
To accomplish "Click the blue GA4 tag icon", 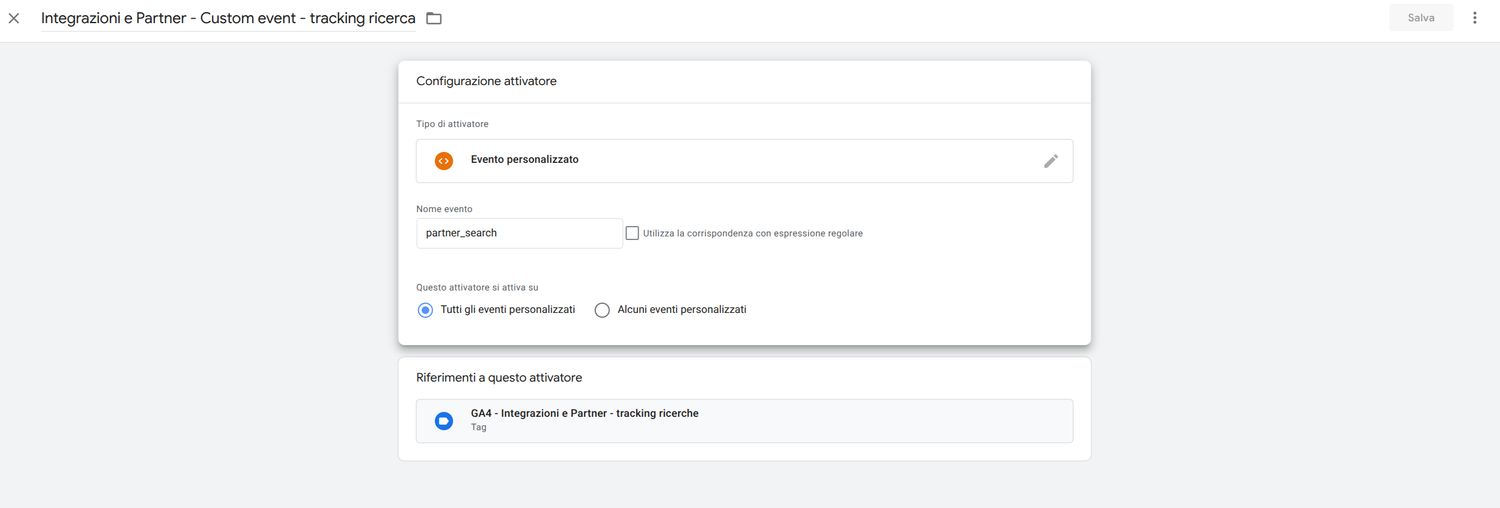I will coord(444,421).
